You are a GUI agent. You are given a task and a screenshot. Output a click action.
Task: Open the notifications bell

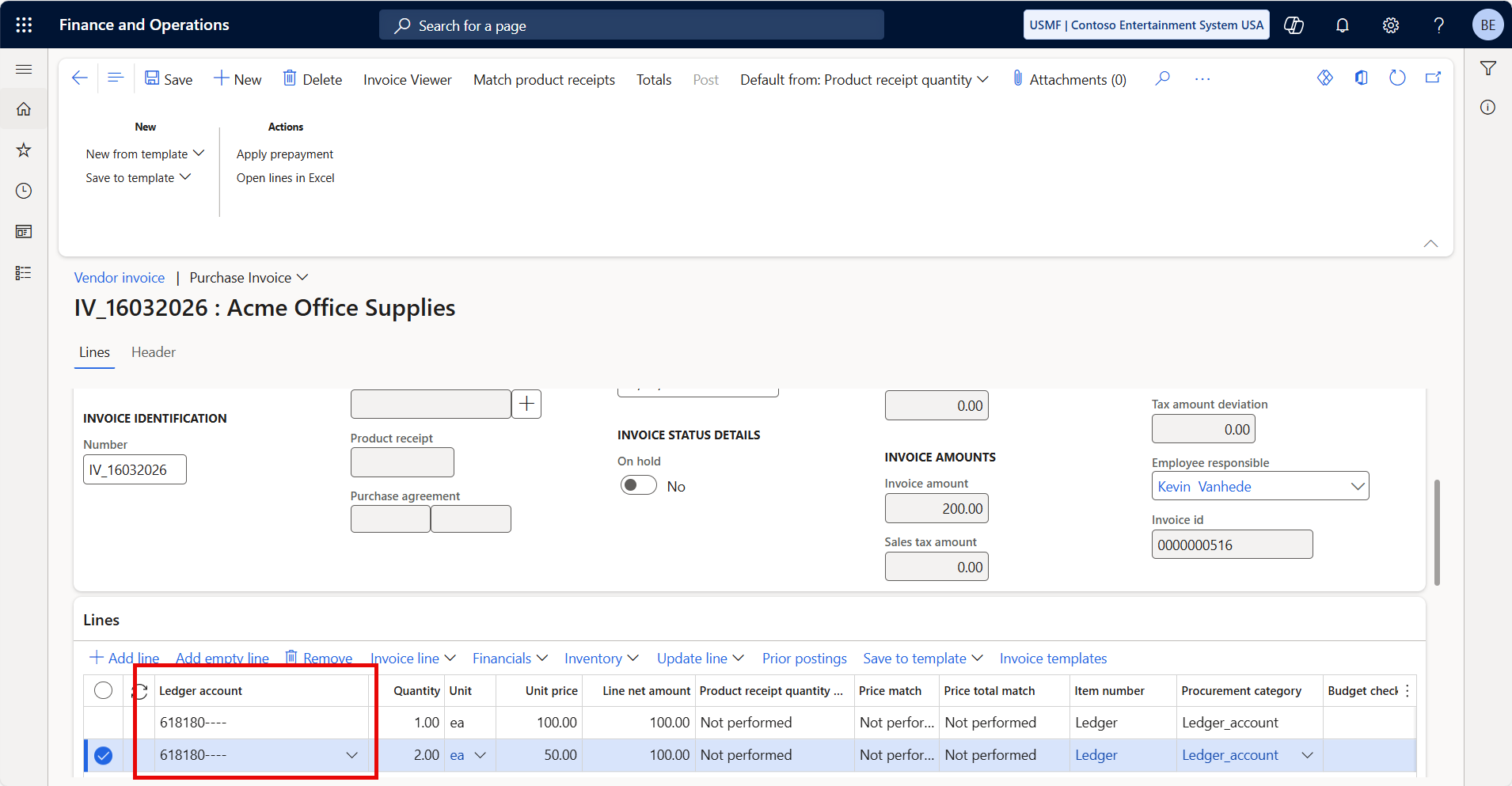click(x=1343, y=25)
